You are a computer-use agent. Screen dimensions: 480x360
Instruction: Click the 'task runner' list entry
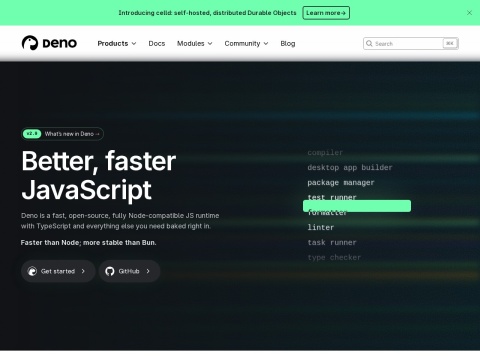pyautogui.click(x=332, y=242)
